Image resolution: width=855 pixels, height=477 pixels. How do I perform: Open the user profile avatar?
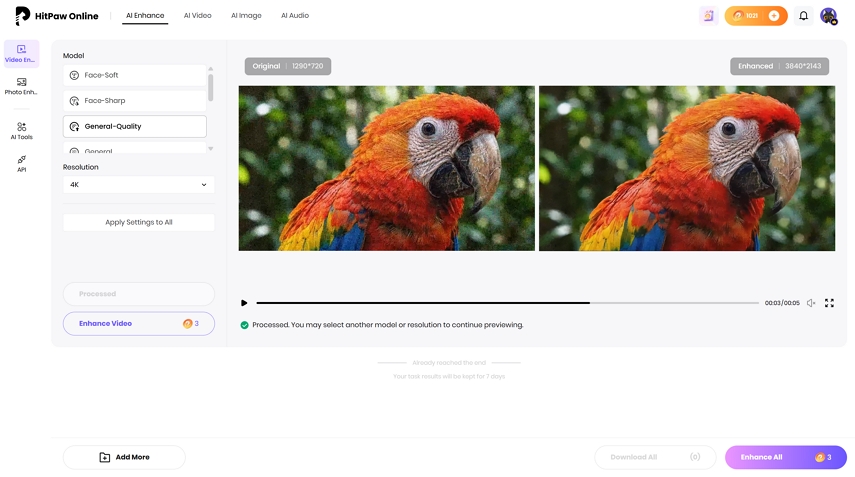tap(829, 16)
